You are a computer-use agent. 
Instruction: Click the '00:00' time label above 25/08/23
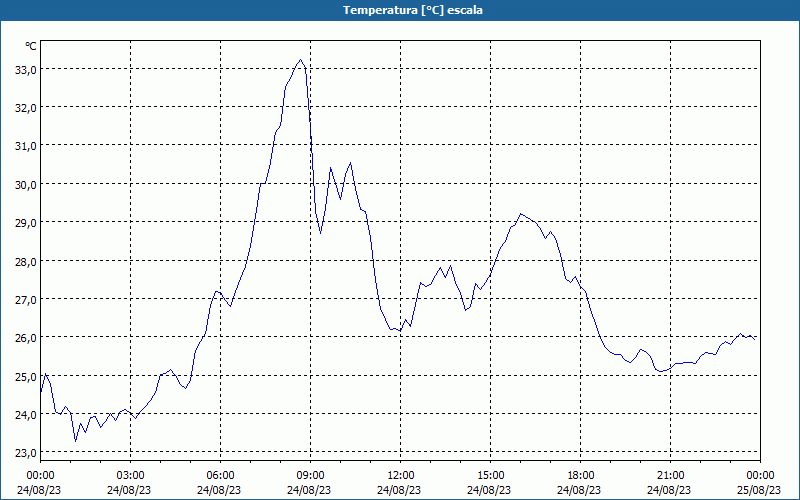(x=760, y=476)
